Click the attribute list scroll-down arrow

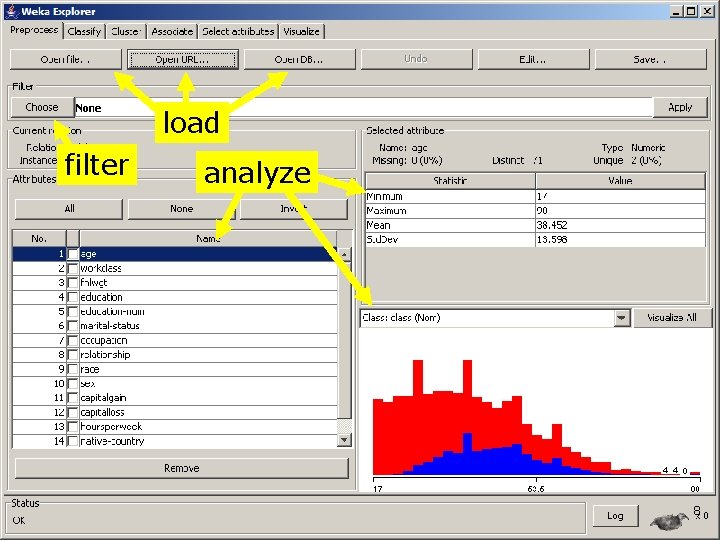tap(344, 440)
